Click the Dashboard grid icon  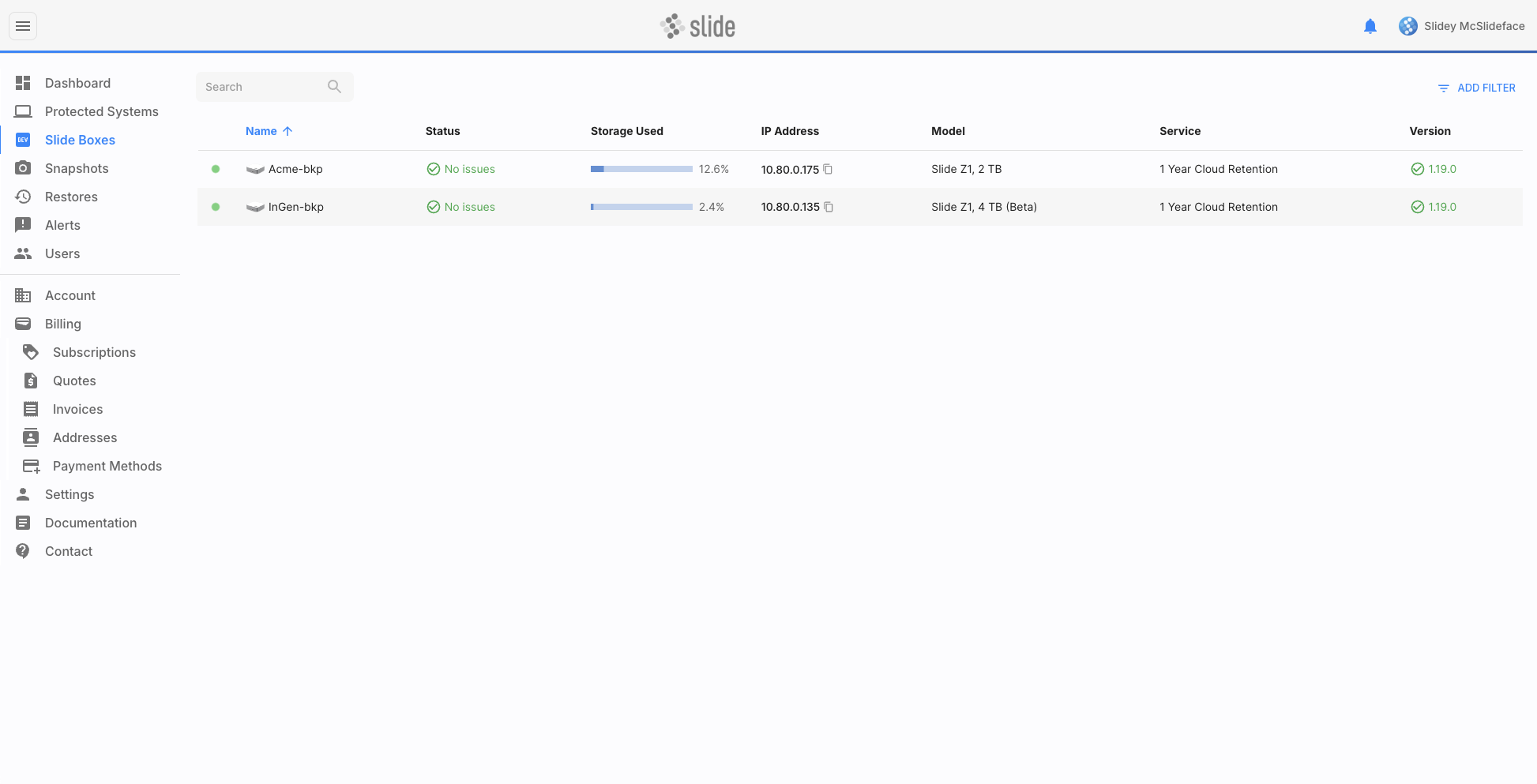[23, 83]
